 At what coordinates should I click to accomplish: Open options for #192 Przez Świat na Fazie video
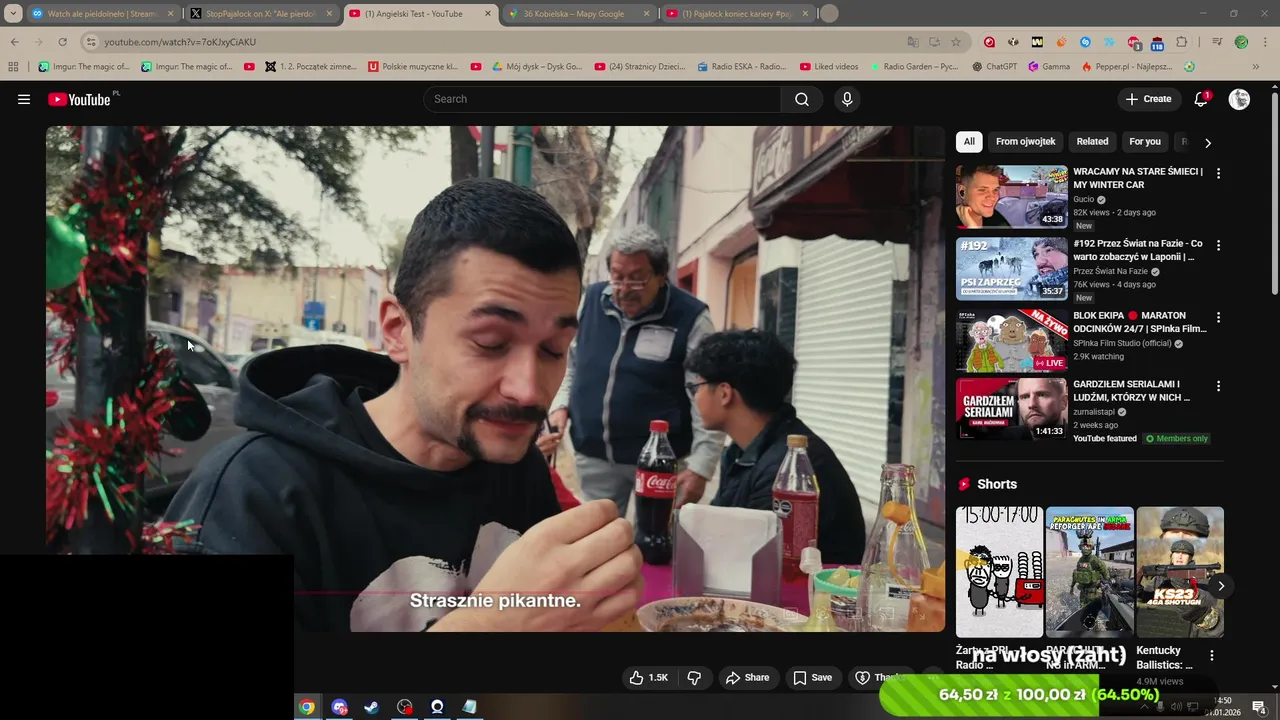[1218, 245]
